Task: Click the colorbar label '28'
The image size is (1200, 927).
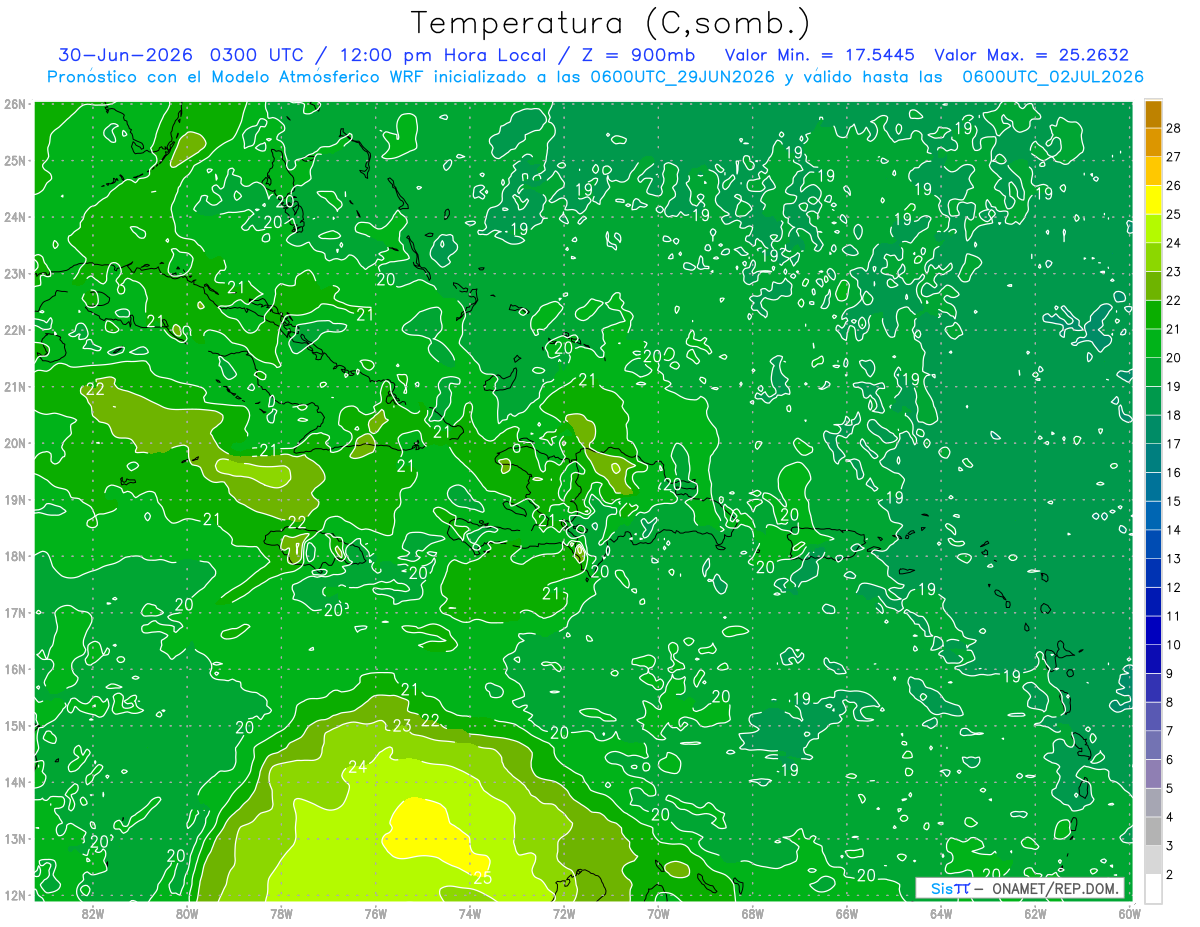Action: [x=1173, y=128]
